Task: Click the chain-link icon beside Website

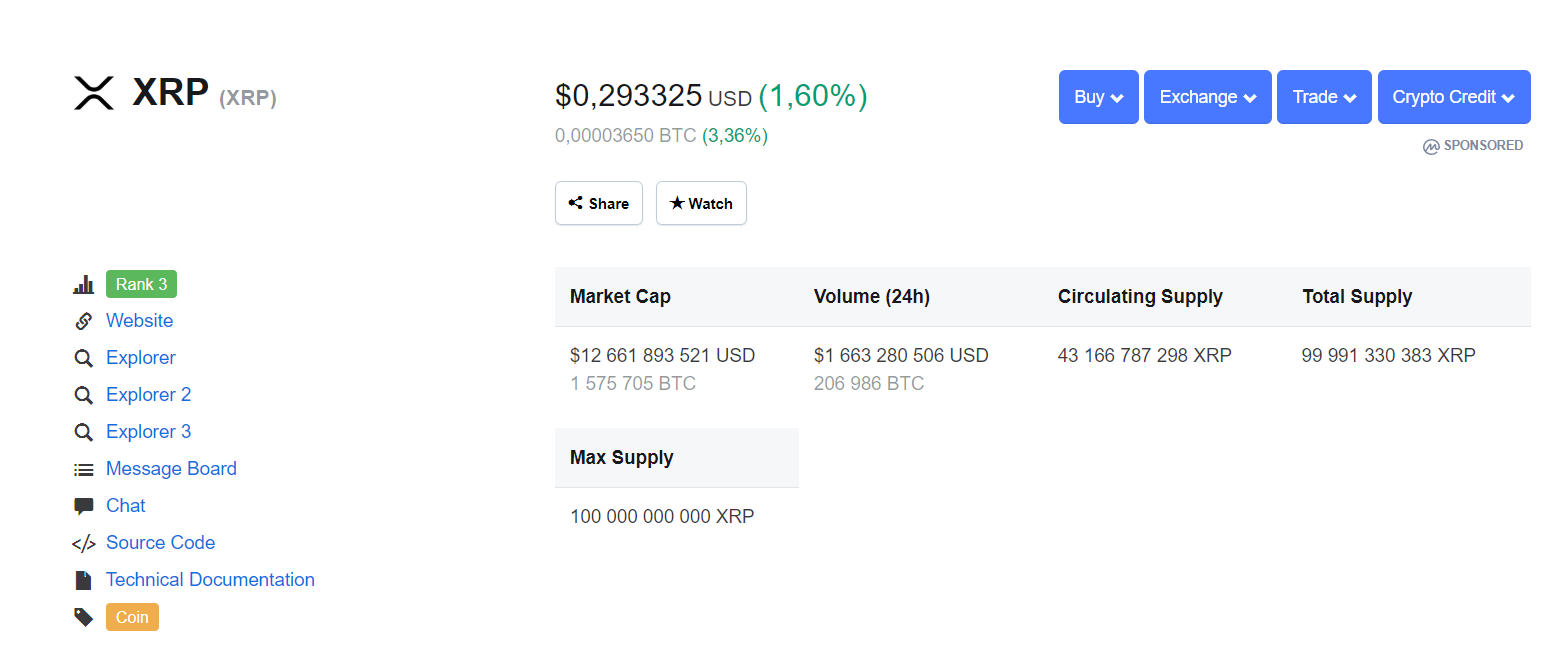Action: 84,320
